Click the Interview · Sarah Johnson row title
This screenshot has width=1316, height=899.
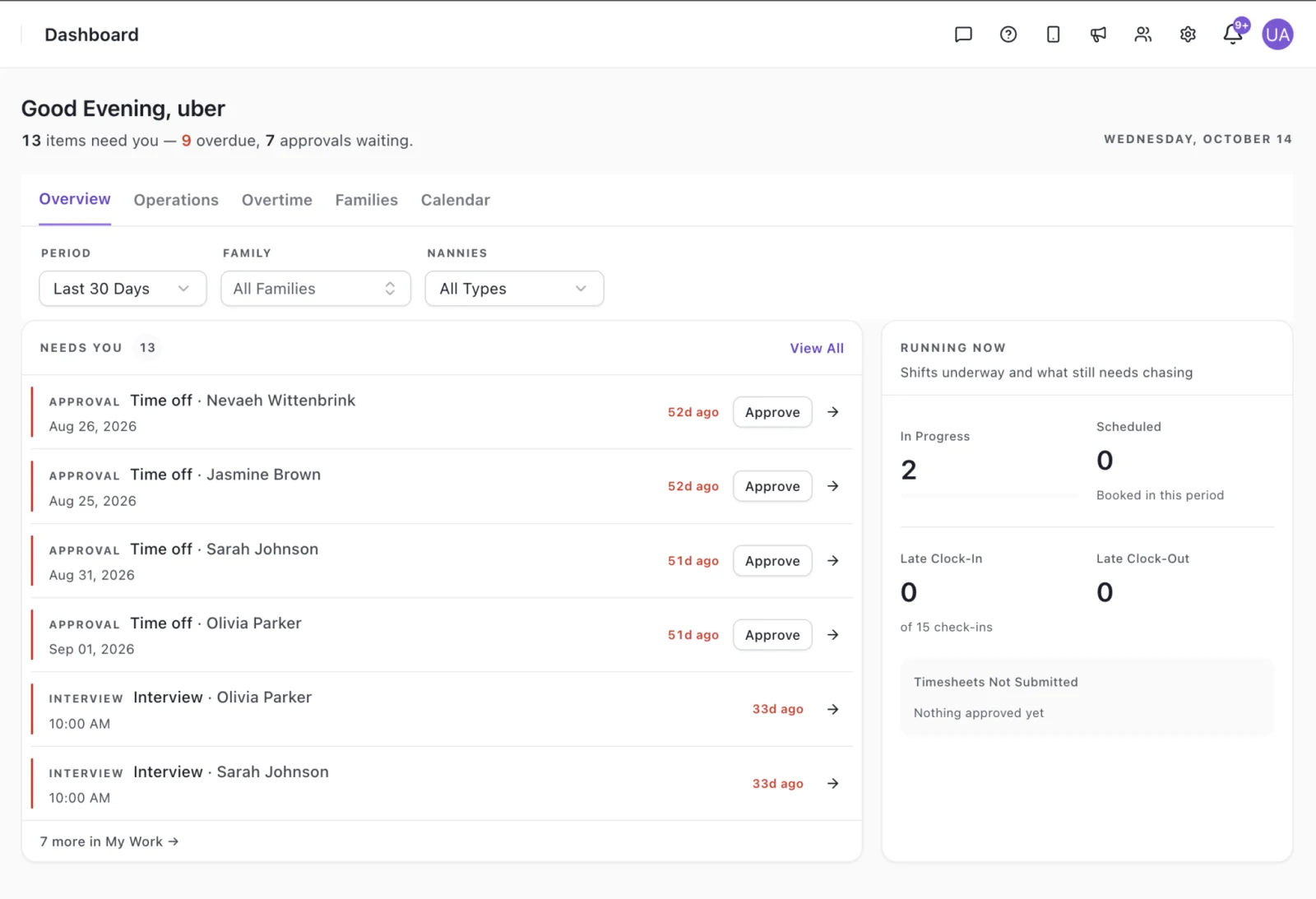click(x=231, y=772)
